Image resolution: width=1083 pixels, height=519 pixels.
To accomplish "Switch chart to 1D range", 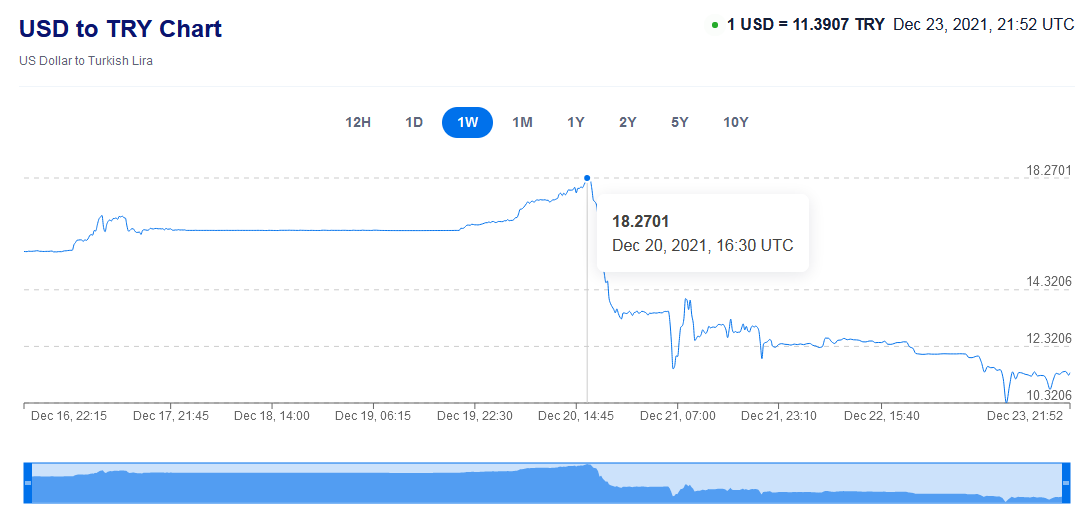I will [414, 122].
